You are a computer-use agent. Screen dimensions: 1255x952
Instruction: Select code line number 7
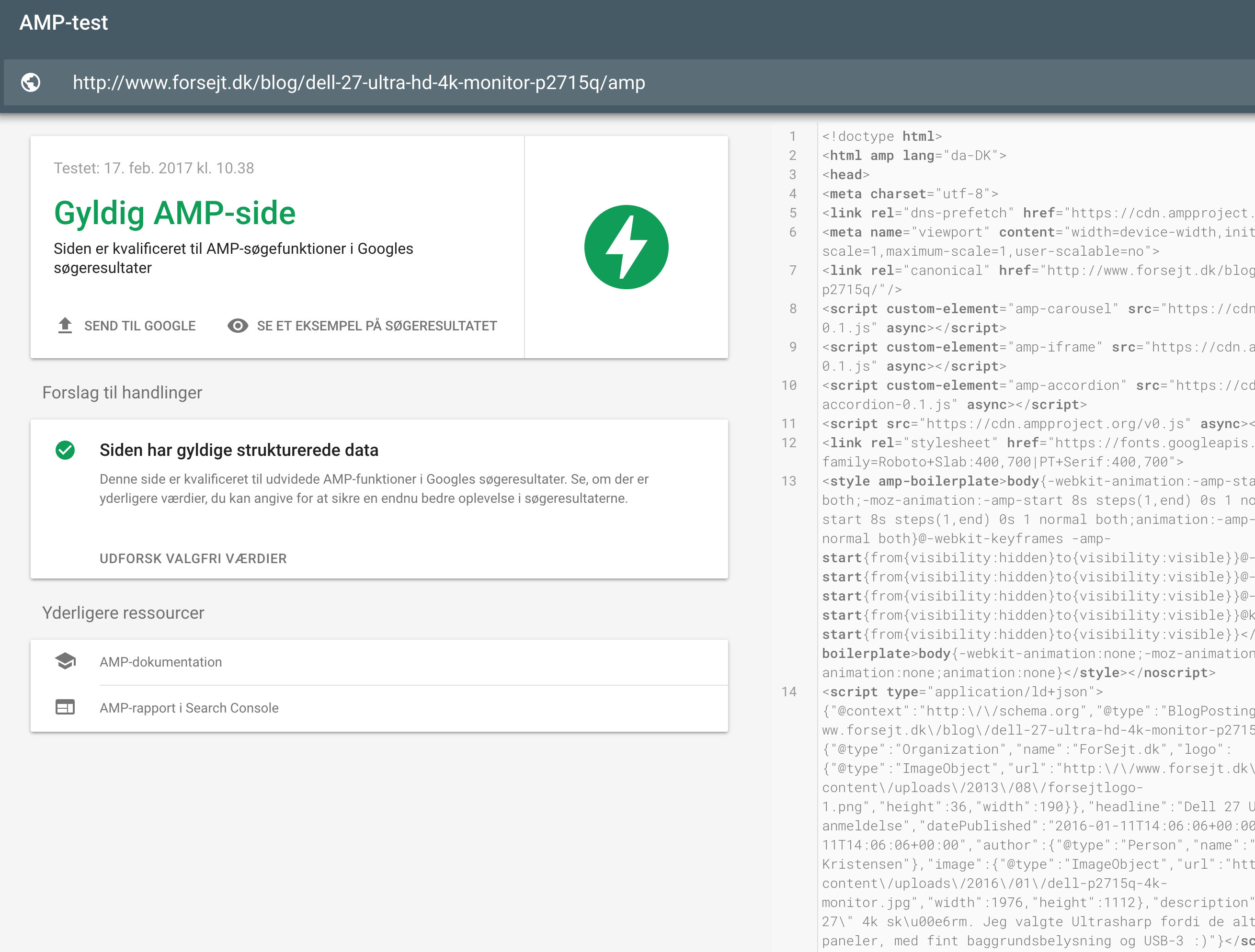tap(793, 270)
